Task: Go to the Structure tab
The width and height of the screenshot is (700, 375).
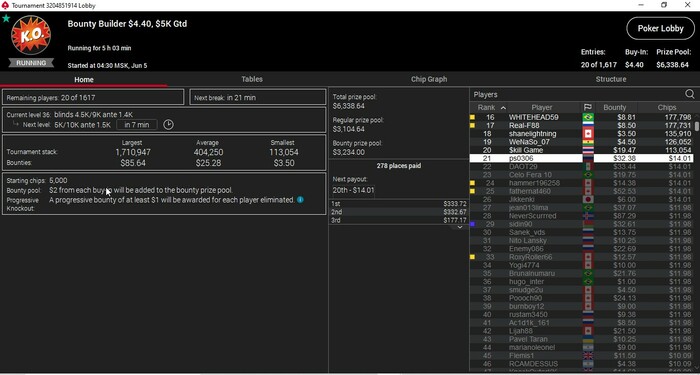Action: (x=611, y=79)
